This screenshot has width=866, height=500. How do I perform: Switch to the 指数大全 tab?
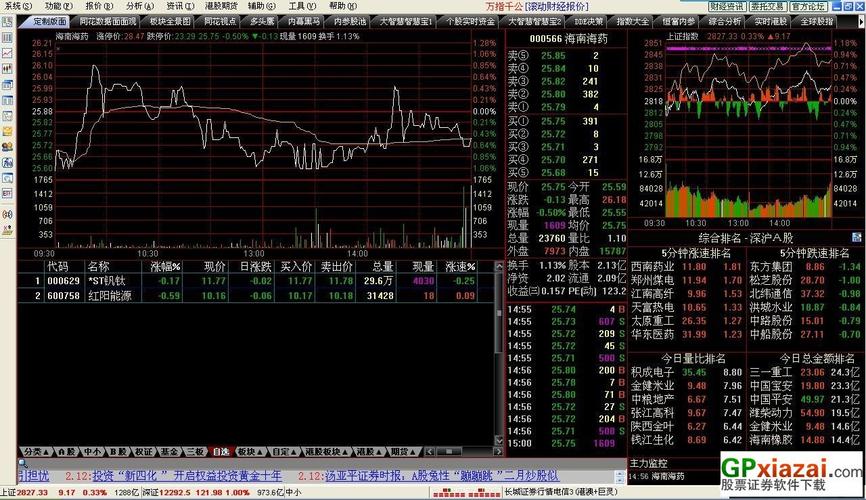pyautogui.click(x=632, y=22)
